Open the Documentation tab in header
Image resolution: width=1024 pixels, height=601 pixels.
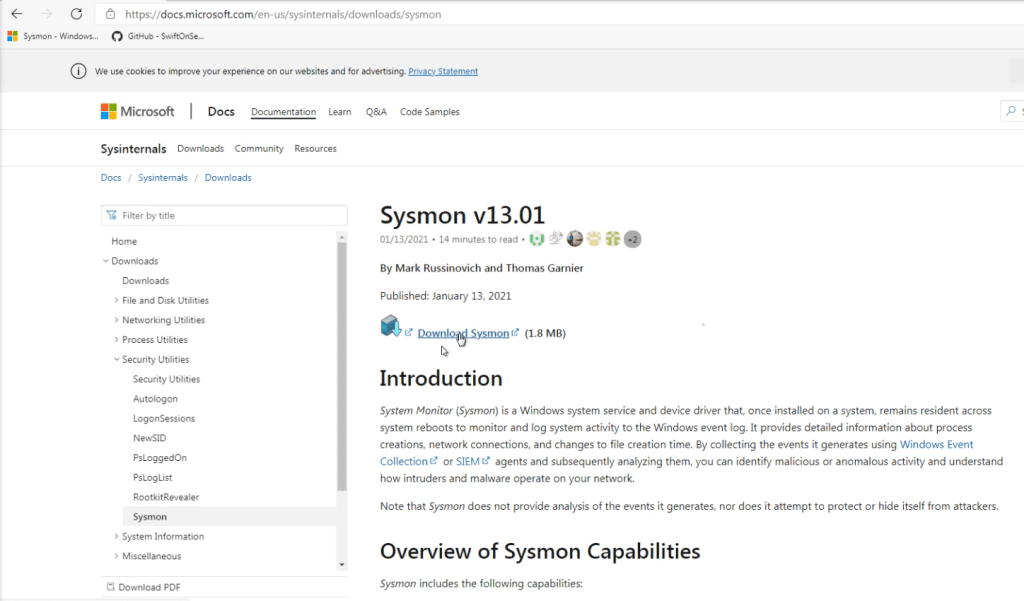click(283, 112)
